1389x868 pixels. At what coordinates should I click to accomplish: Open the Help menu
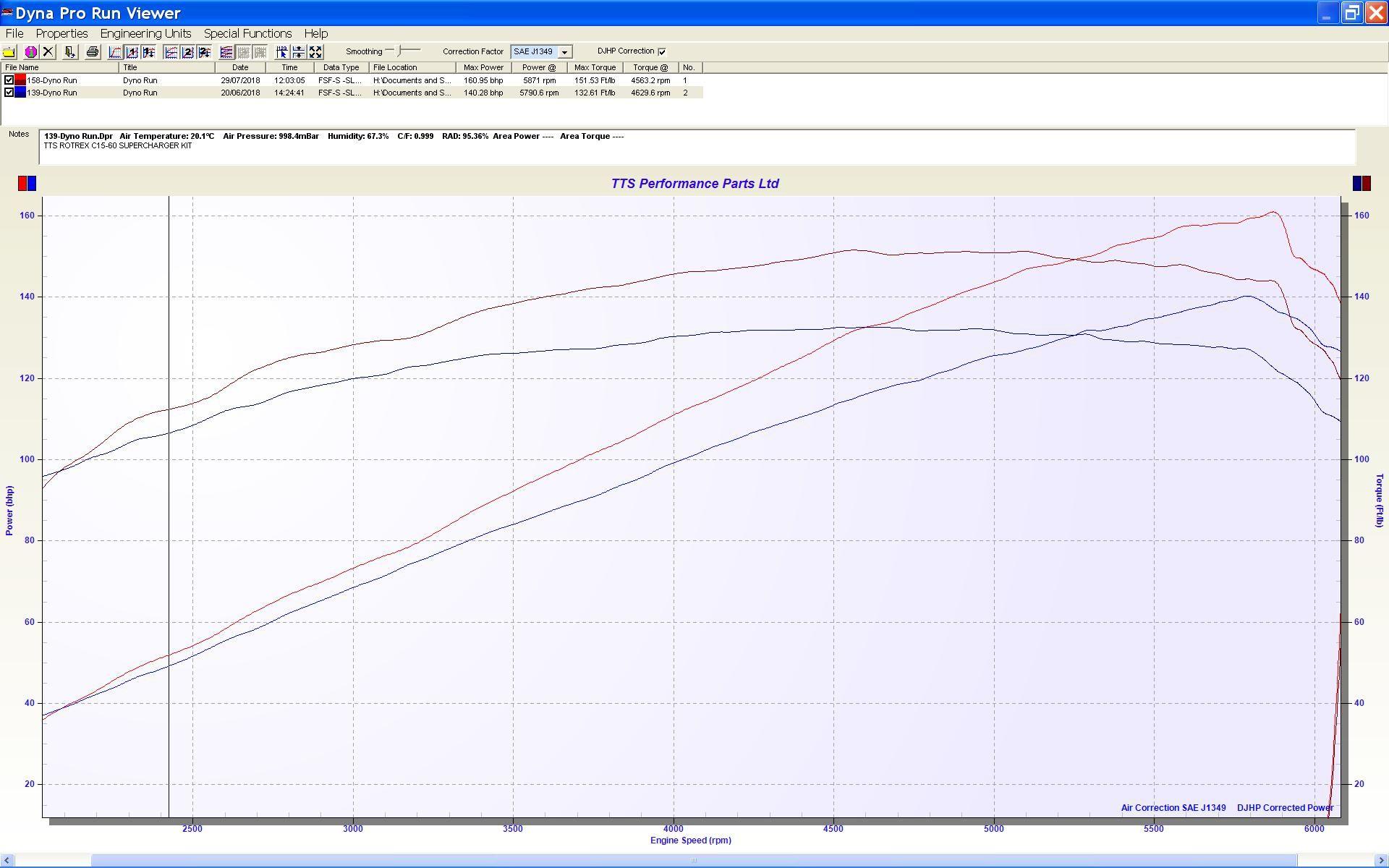[x=315, y=33]
